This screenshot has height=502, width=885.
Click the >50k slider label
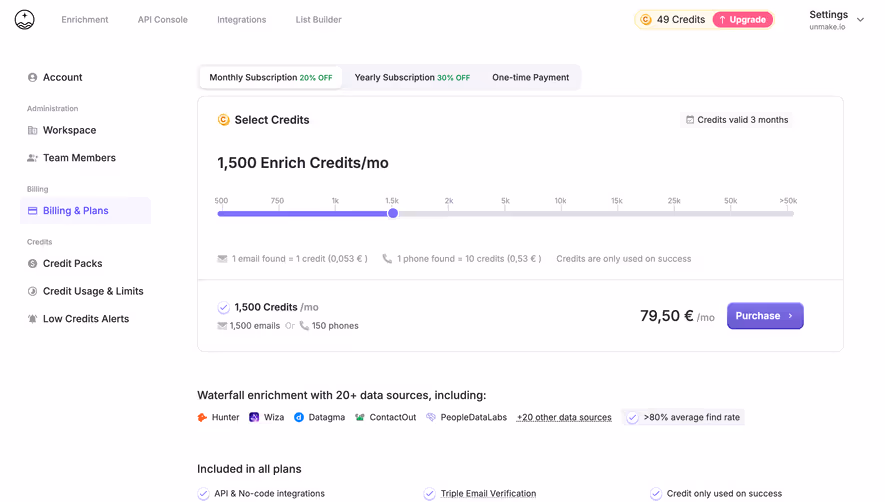[788, 201]
